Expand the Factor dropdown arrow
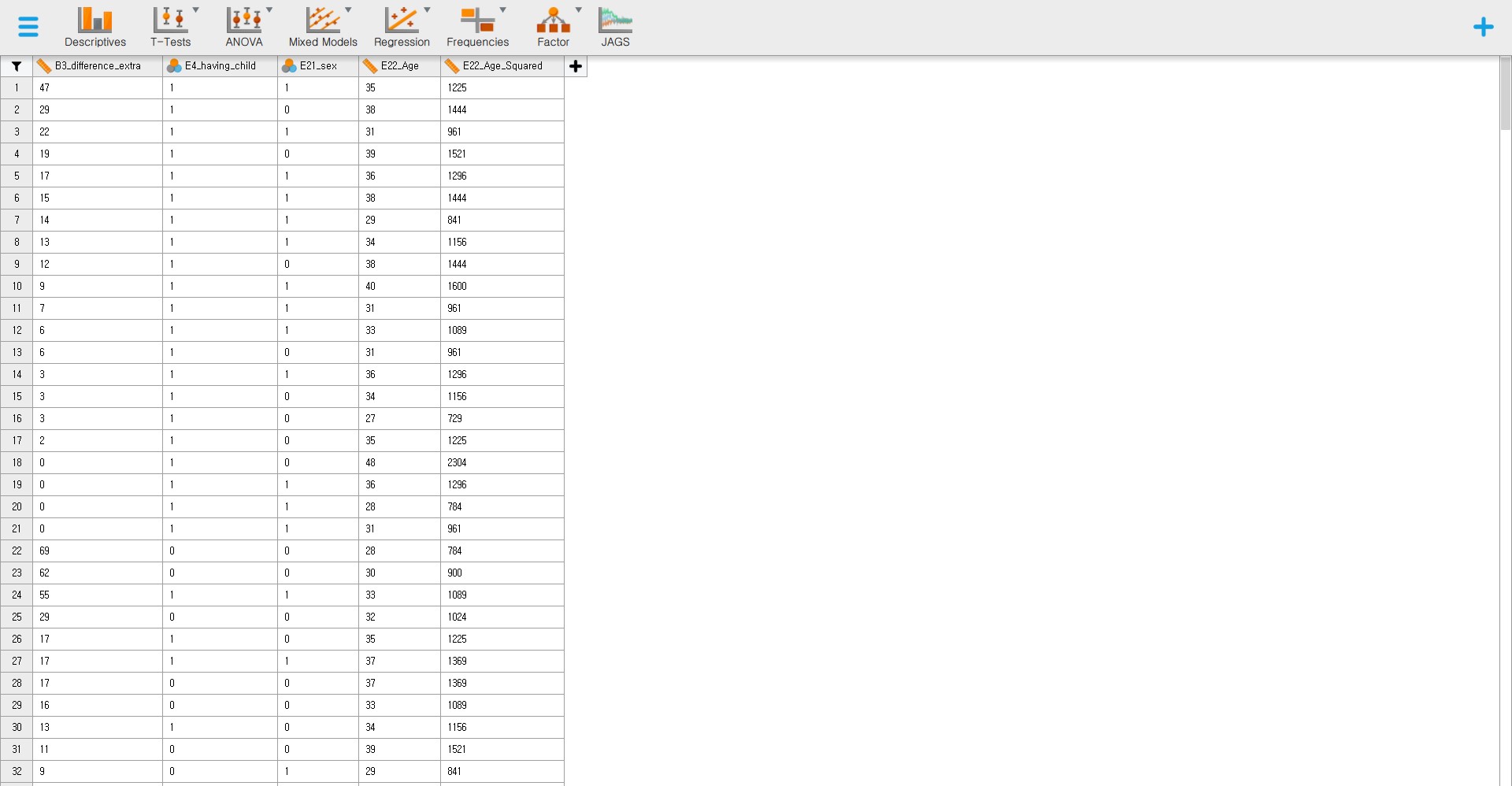Viewport: 1512px width, 786px height. (x=579, y=10)
